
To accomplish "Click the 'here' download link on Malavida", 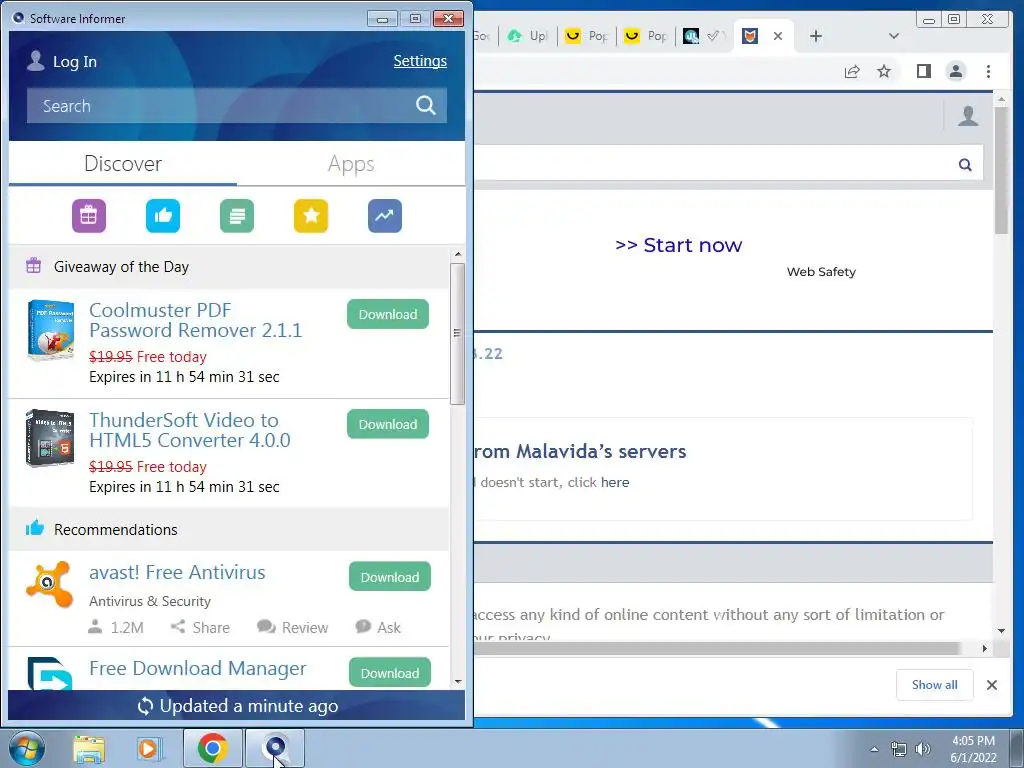I will tap(615, 483).
